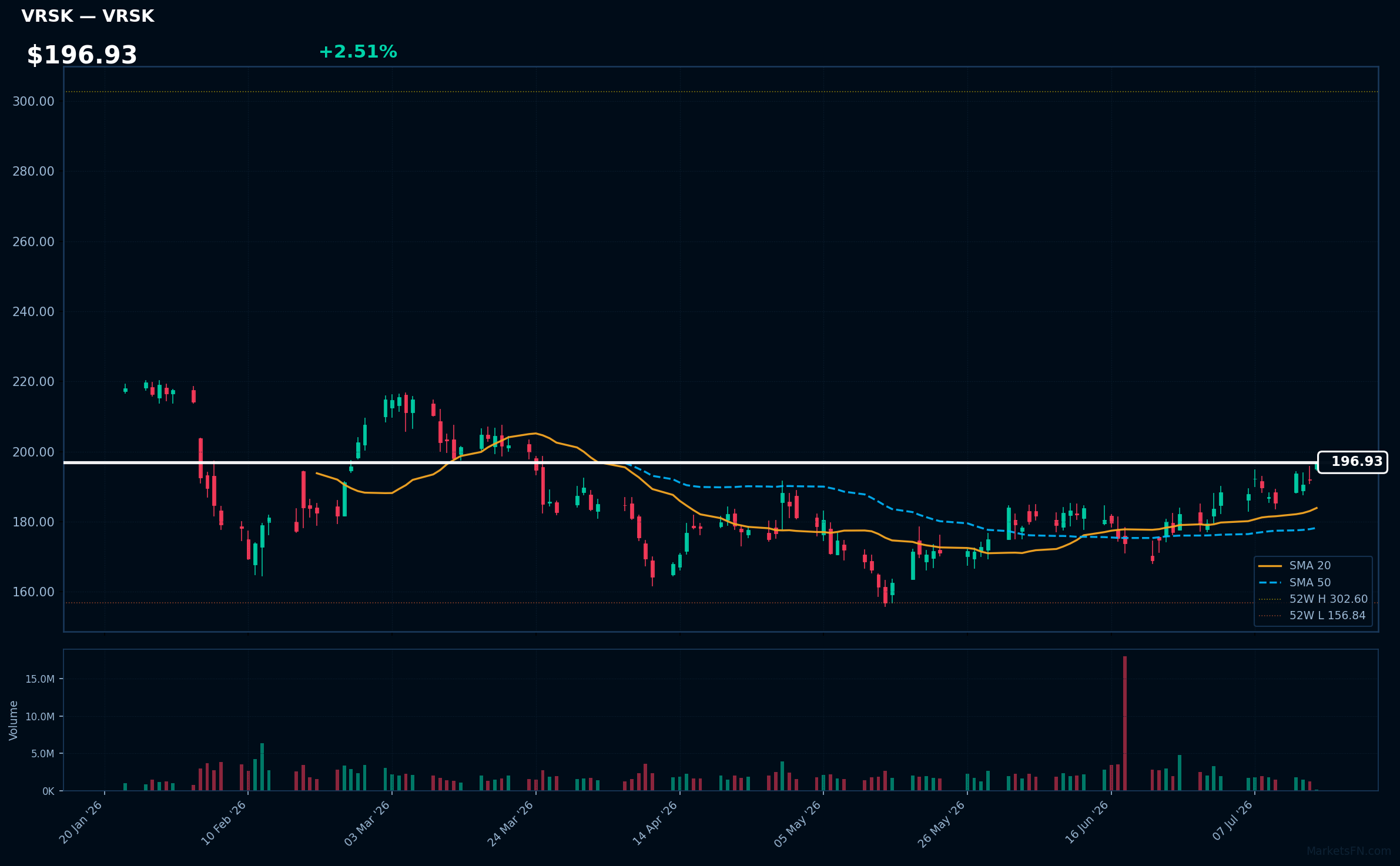Select SMA 20 legend entry

pos(1309,566)
